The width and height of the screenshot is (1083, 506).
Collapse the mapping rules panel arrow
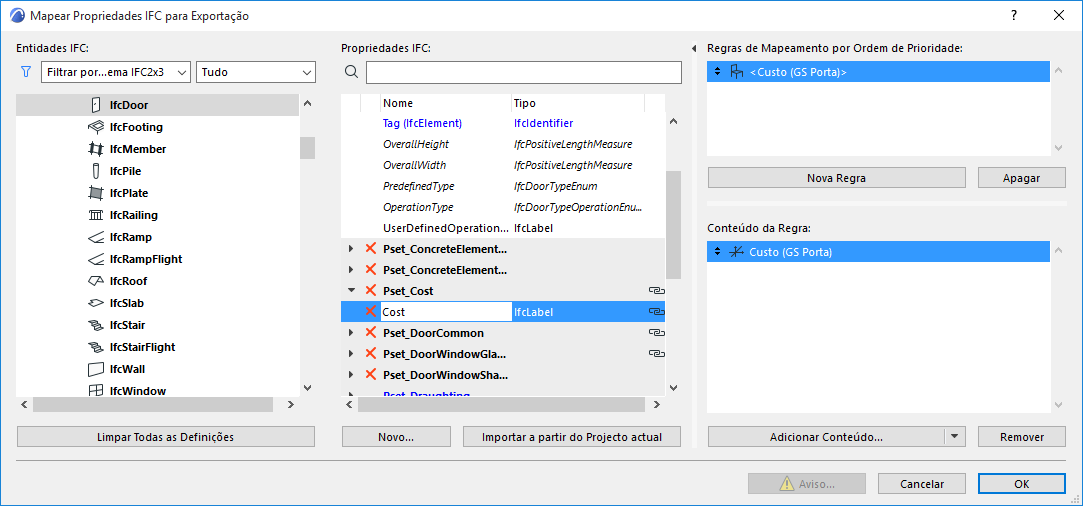(693, 49)
